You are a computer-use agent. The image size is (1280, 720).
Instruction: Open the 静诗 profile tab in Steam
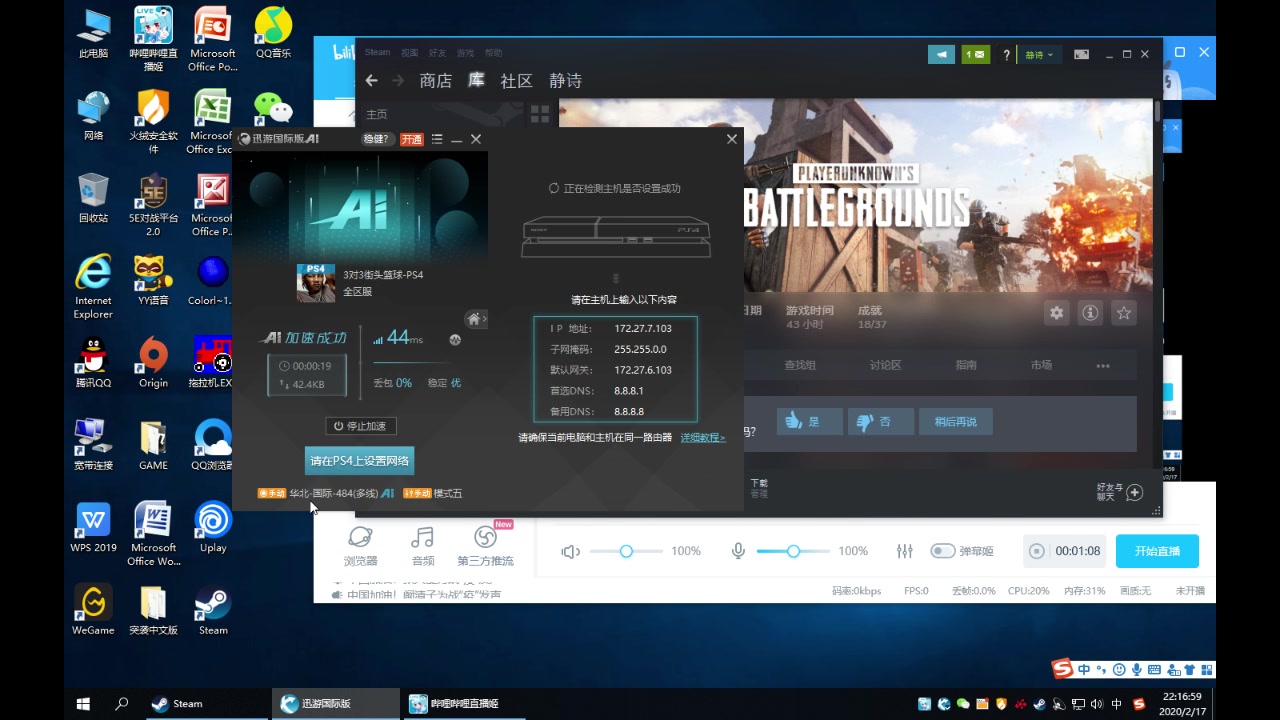point(565,81)
